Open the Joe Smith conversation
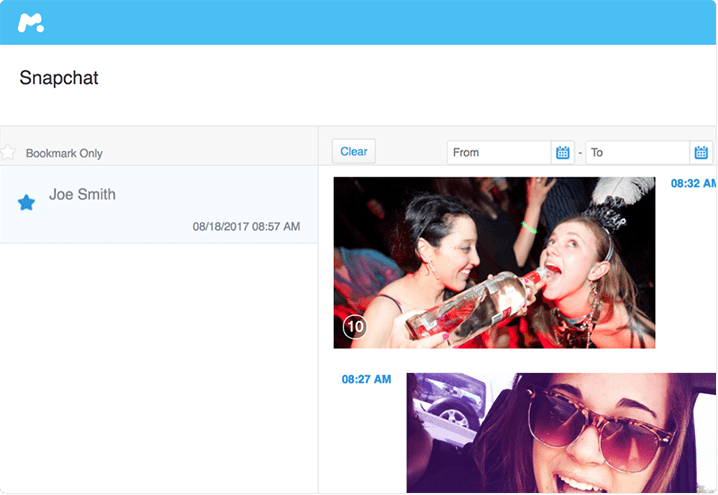This screenshot has height=495, width=718. coord(159,204)
